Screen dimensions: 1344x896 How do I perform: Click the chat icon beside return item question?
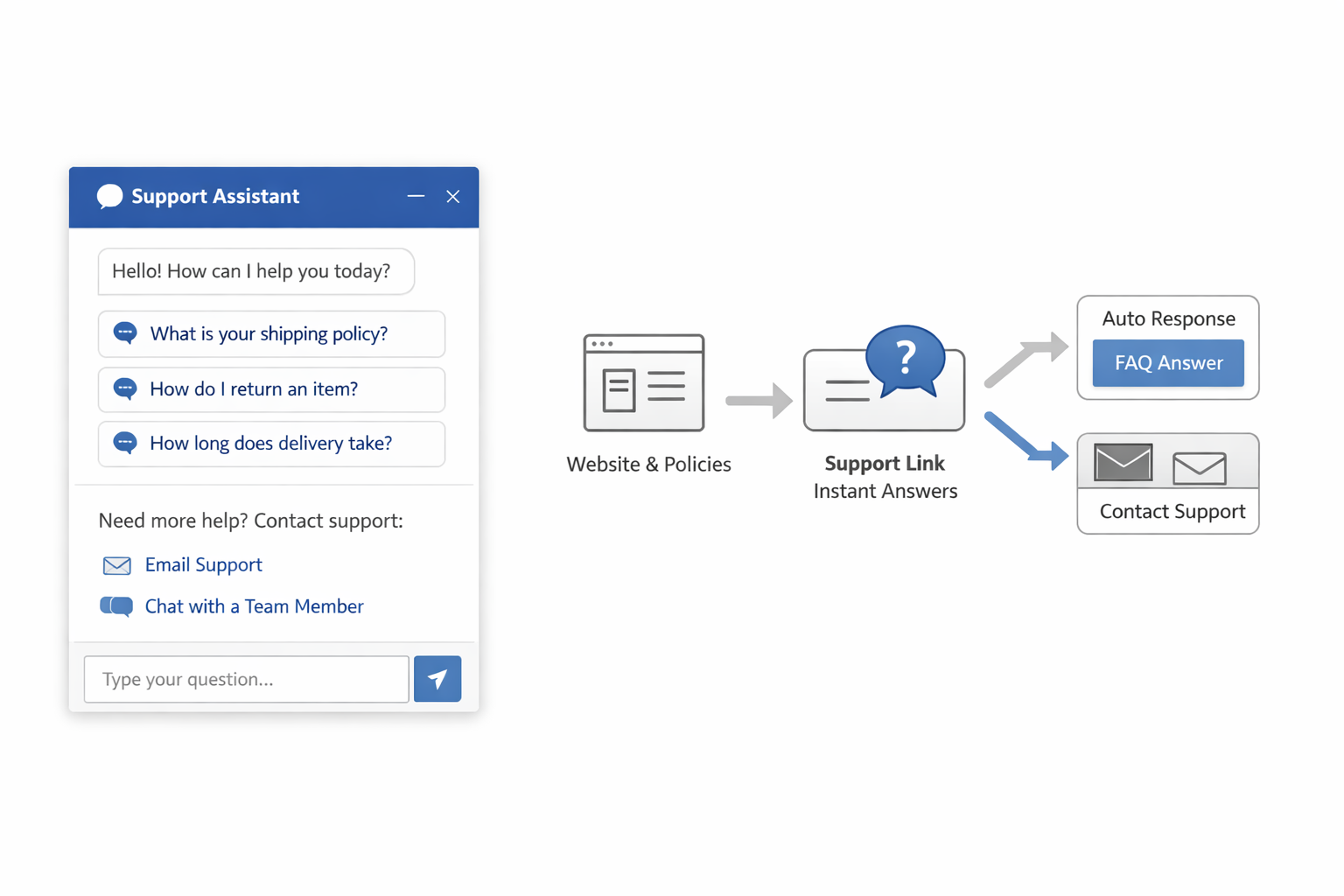(x=125, y=388)
